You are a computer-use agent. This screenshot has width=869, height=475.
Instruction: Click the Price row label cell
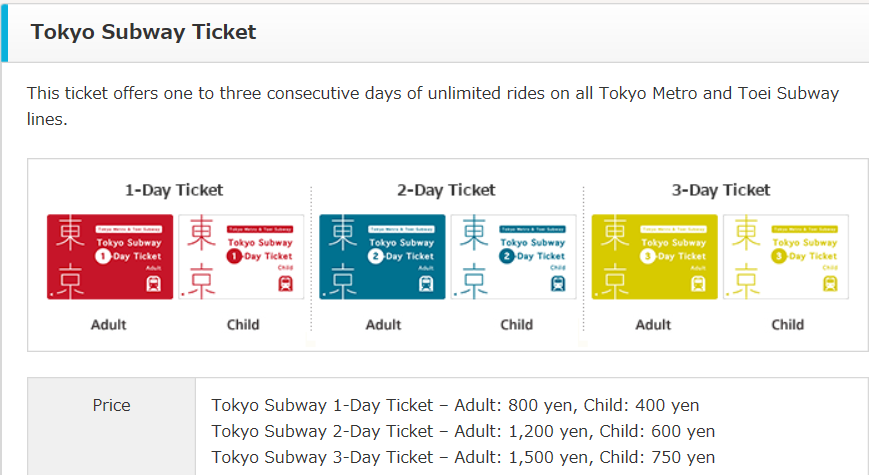(x=111, y=426)
